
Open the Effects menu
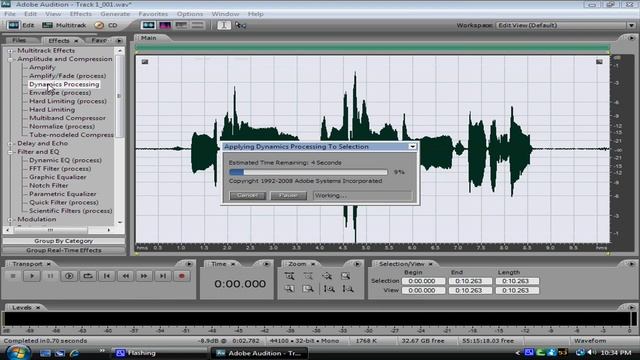point(81,14)
